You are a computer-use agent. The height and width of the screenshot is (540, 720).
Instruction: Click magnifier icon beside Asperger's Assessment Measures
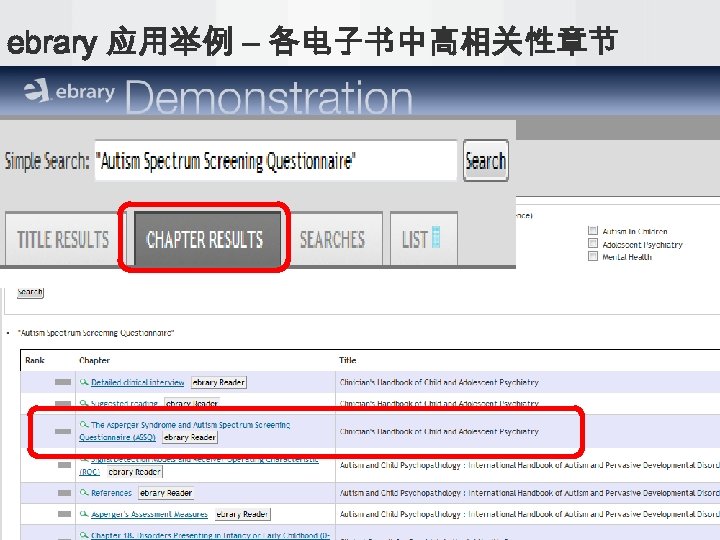point(84,514)
